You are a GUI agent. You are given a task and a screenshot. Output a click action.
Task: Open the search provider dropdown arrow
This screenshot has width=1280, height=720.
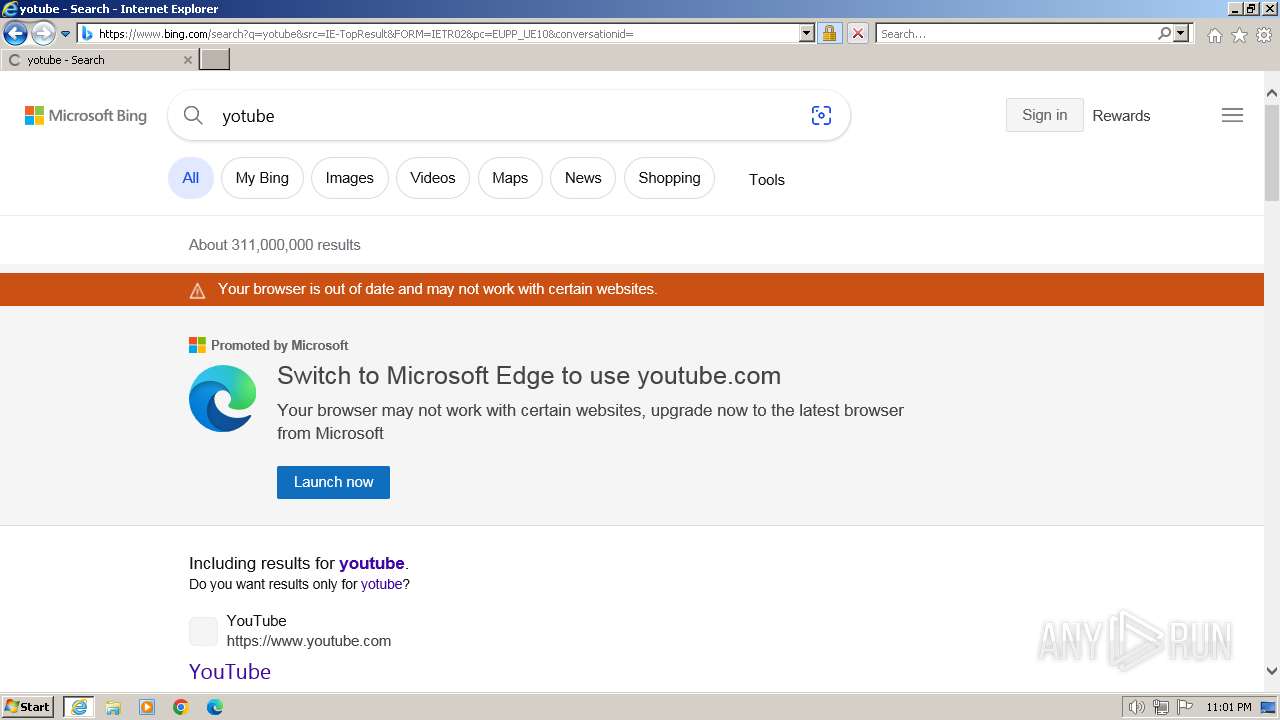pyautogui.click(x=1181, y=34)
